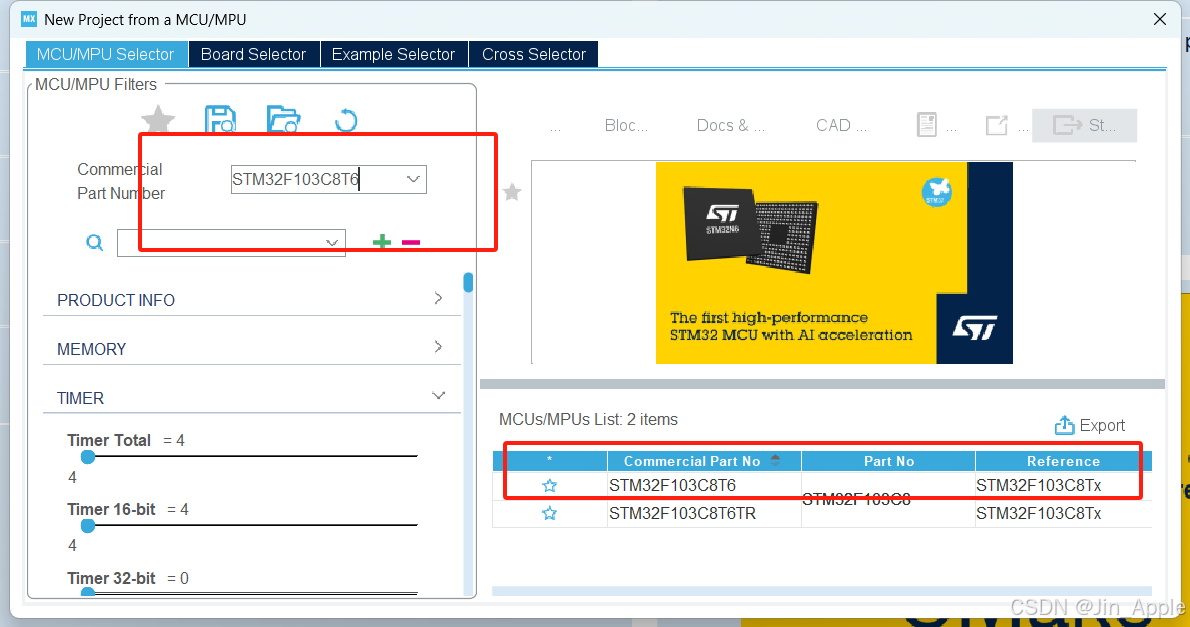The width and height of the screenshot is (1190, 627).
Task: Close the New Project dialog
Action: 1160,19
